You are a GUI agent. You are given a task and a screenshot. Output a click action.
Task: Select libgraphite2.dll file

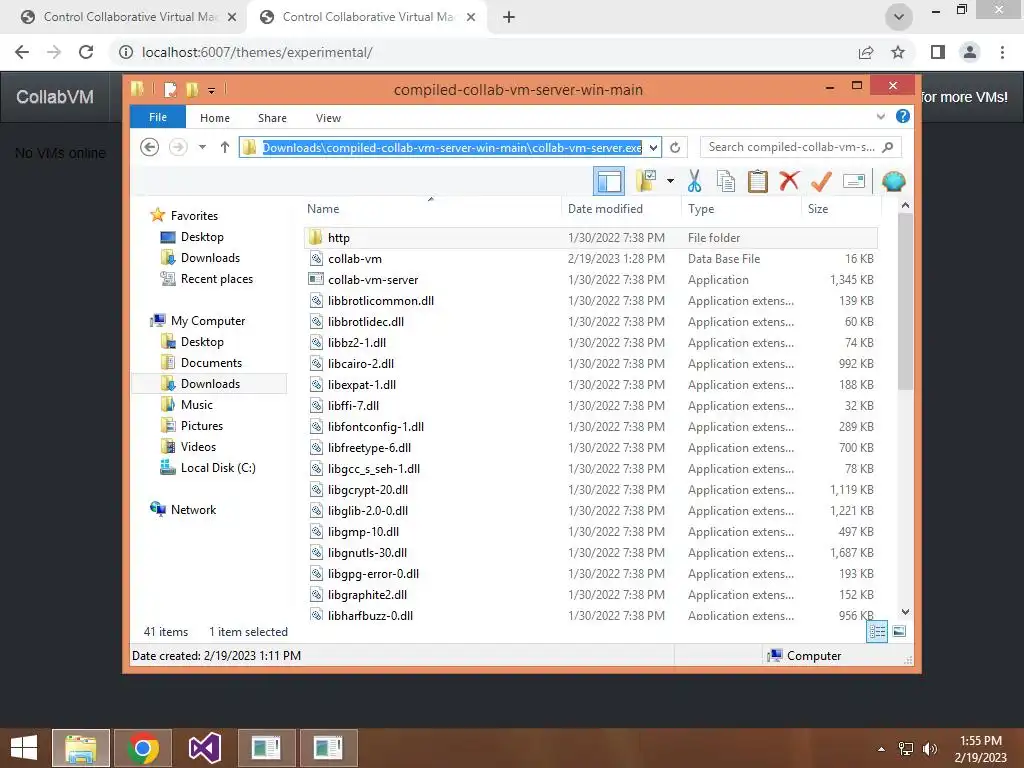(590, 594)
